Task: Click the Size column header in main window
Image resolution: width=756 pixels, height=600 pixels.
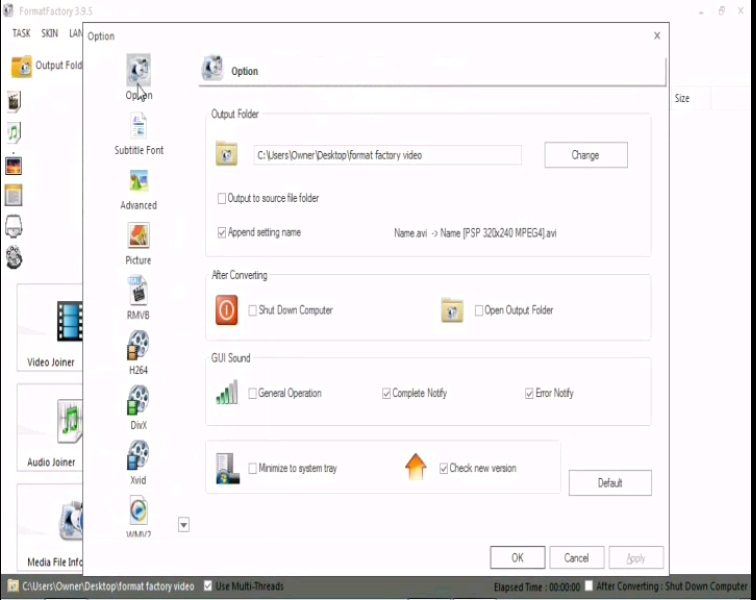Action: 682,98
